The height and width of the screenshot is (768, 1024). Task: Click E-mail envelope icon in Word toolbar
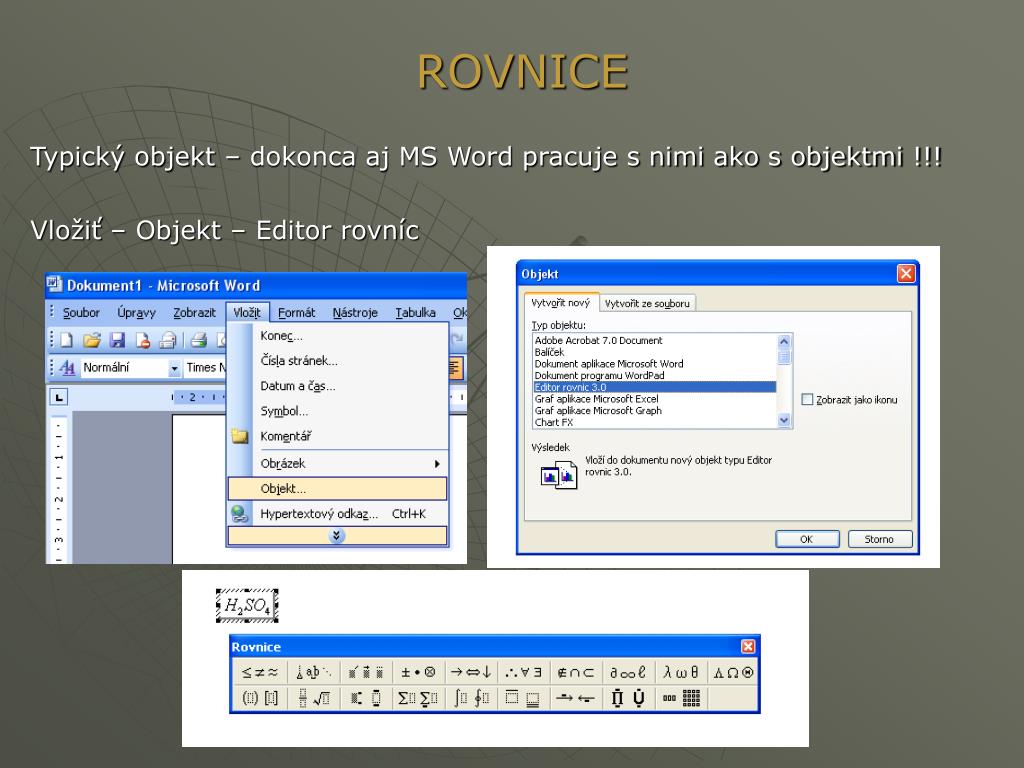click(x=168, y=340)
